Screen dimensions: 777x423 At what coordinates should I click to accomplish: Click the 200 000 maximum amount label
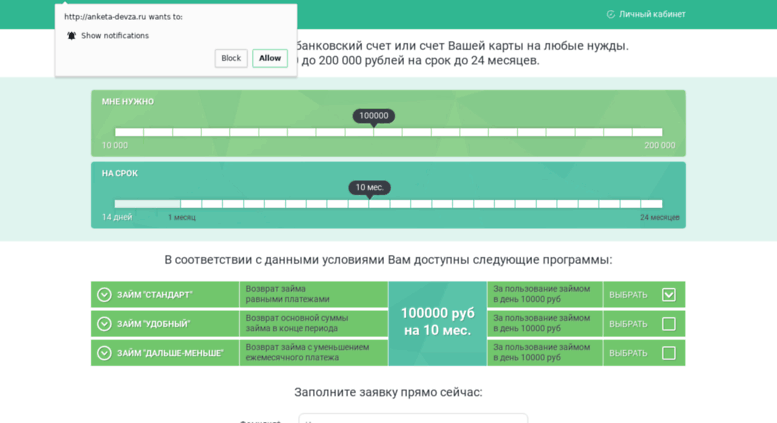pyautogui.click(x=660, y=145)
